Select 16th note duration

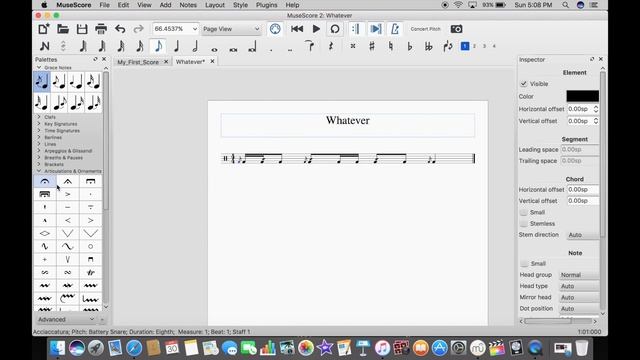(140, 46)
